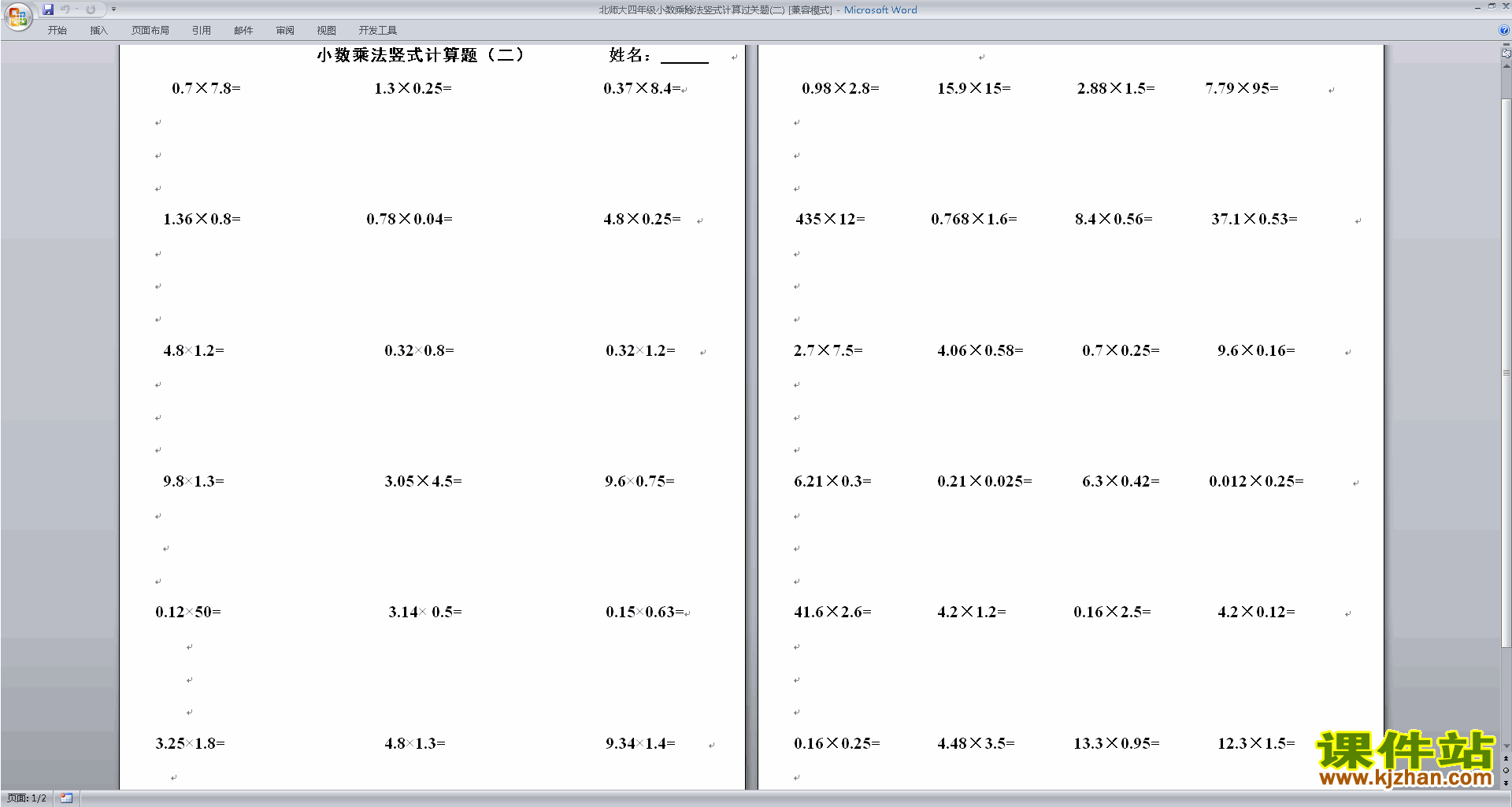Open the undo history dropdown arrow
This screenshot has width=1512, height=807.
[x=76, y=9]
